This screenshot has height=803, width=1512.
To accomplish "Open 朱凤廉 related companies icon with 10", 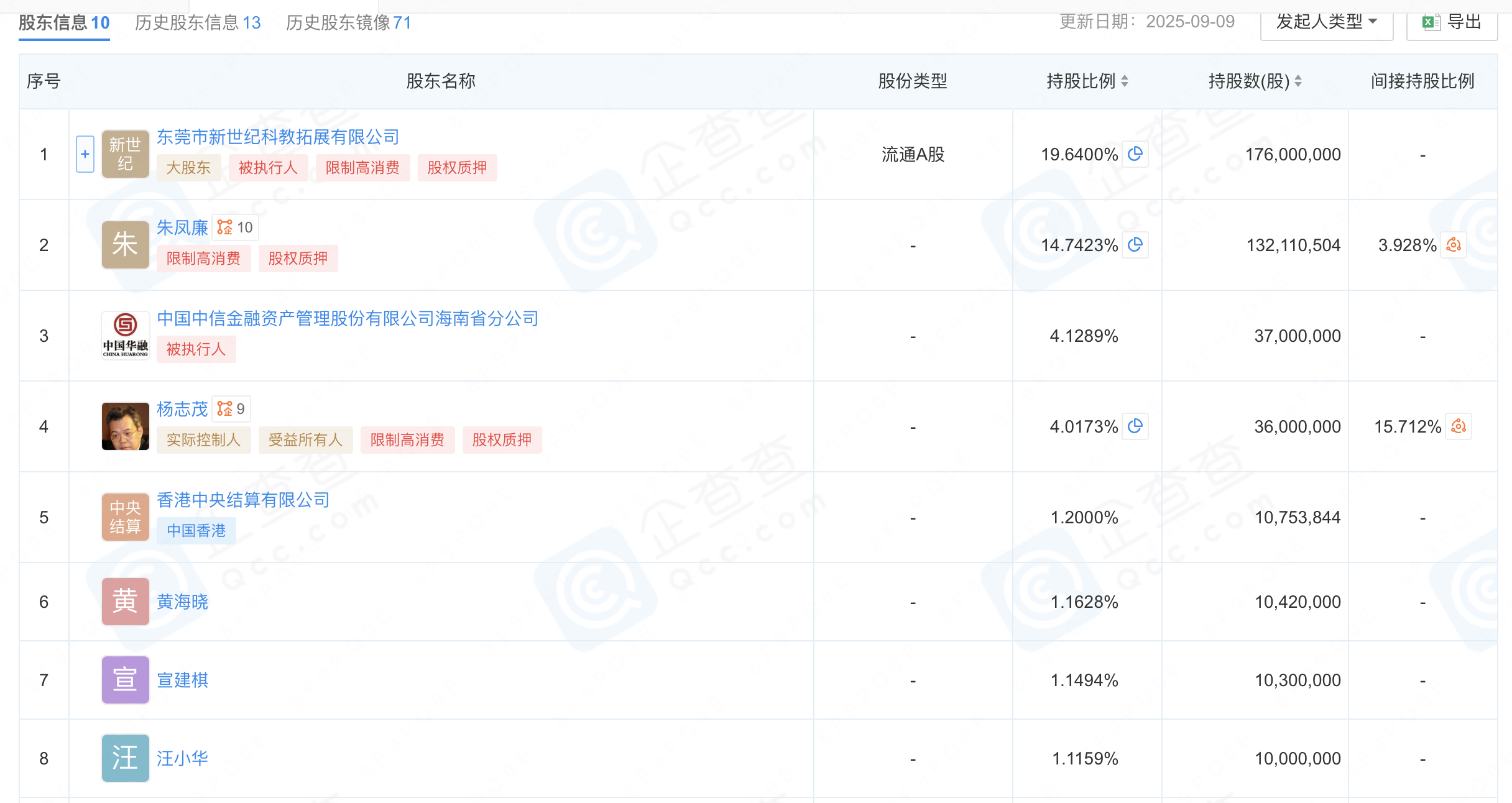I will point(235,227).
